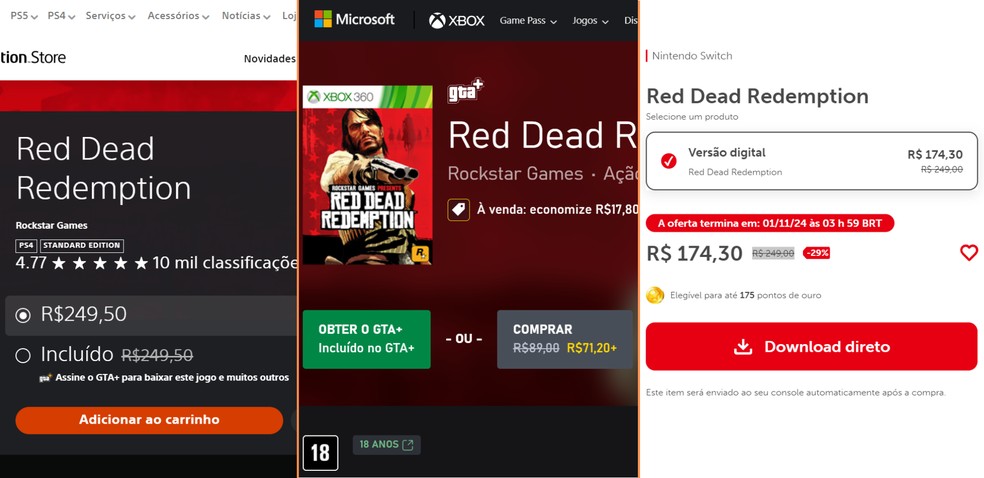984x478 pixels.
Task: Select the R$249,50 purchase option
Action: click(23, 315)
